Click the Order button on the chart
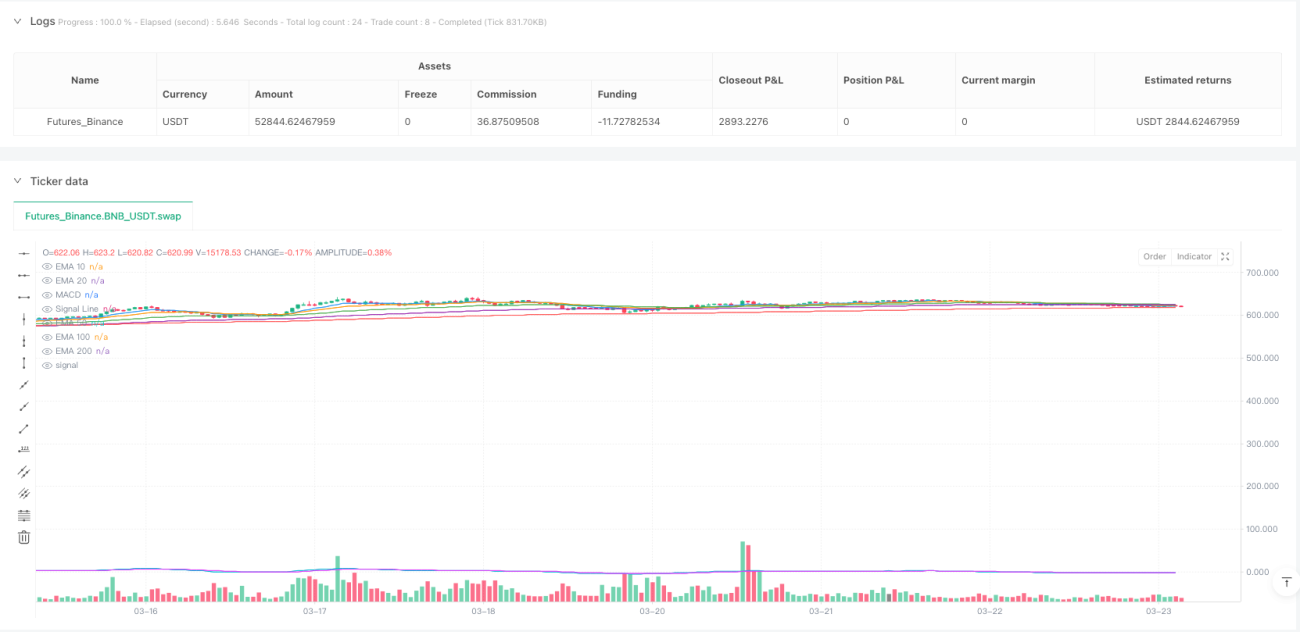 click(x=1155, y=257)
